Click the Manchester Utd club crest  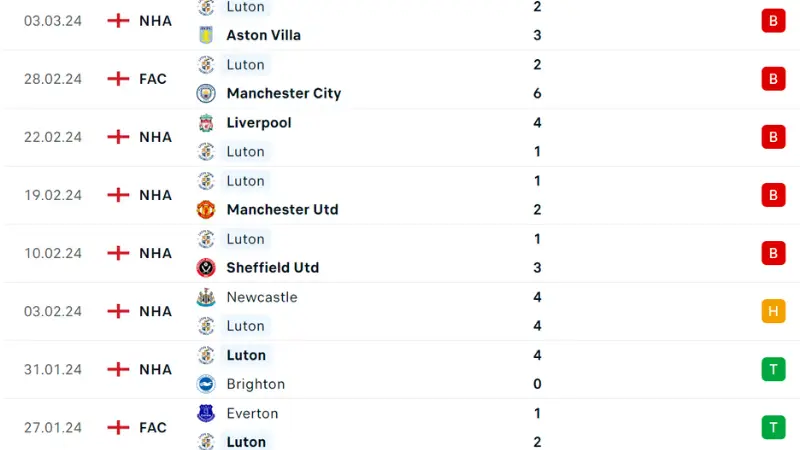pyautogui.click(x=206, y=210)
